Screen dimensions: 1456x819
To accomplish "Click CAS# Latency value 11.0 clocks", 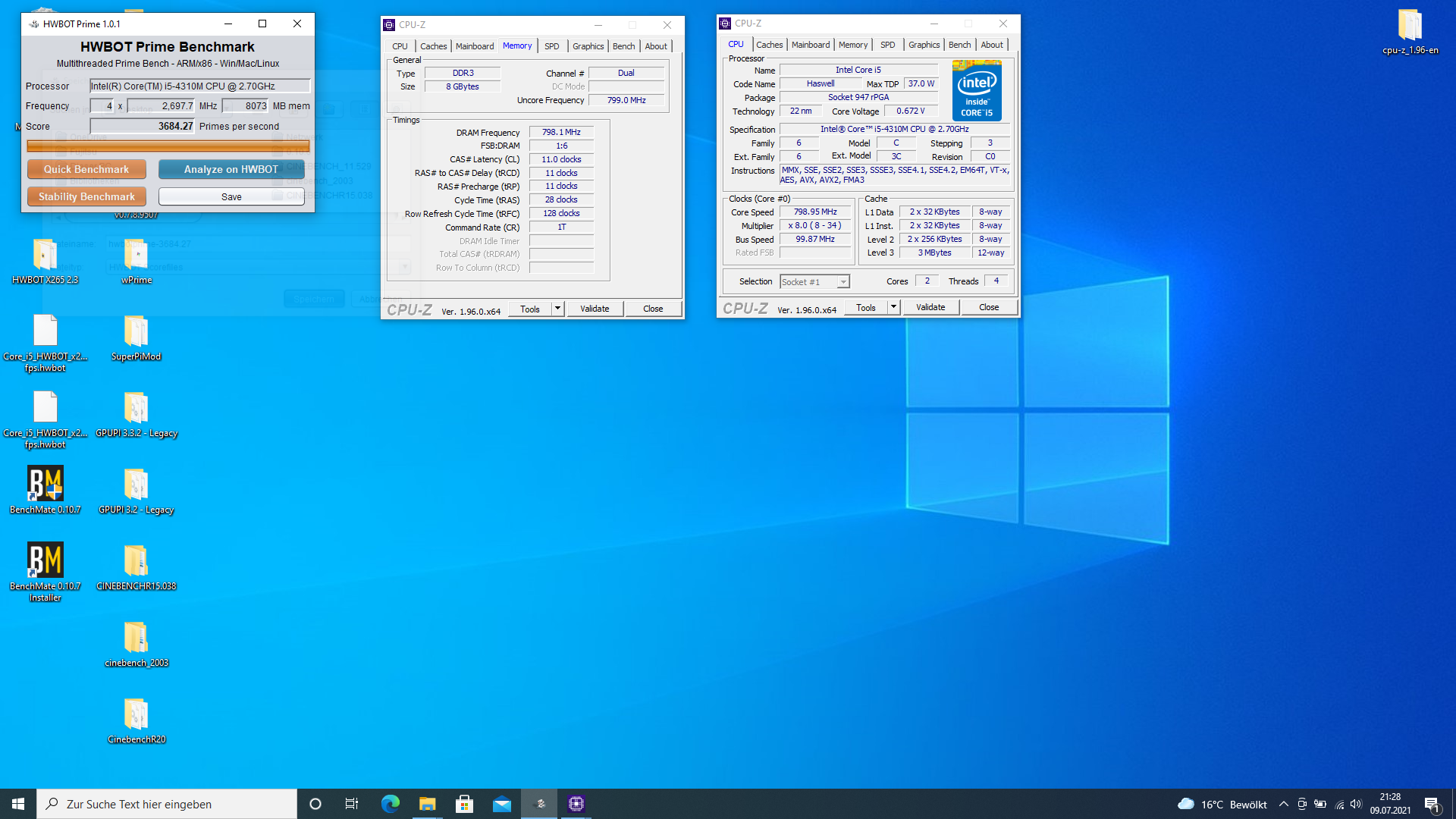I will pyautogui.click(x=561, y=159).
